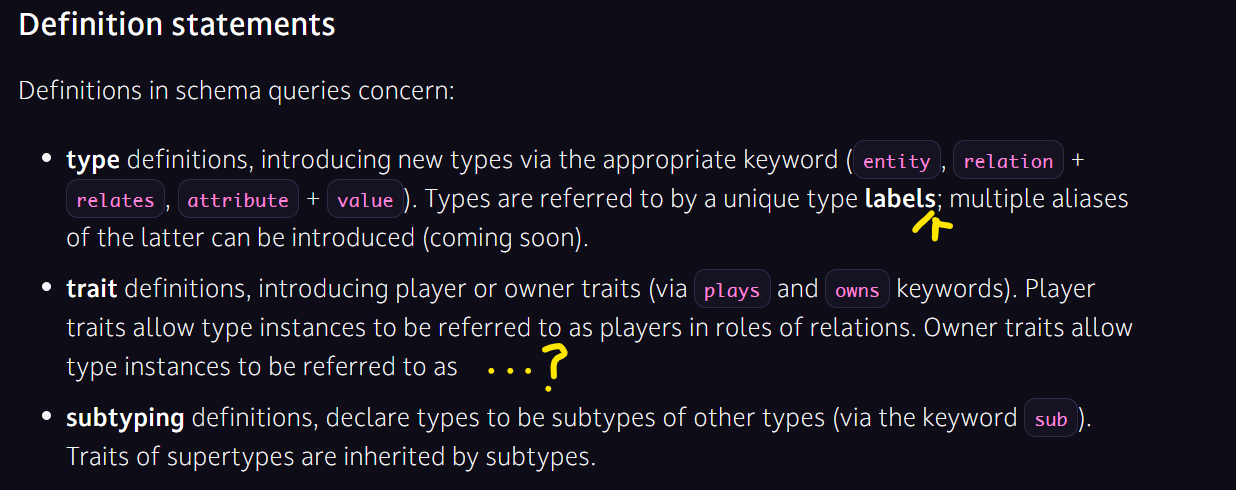
Task: Click the yellow arrow annotation under labels
Action: [932, 222]
